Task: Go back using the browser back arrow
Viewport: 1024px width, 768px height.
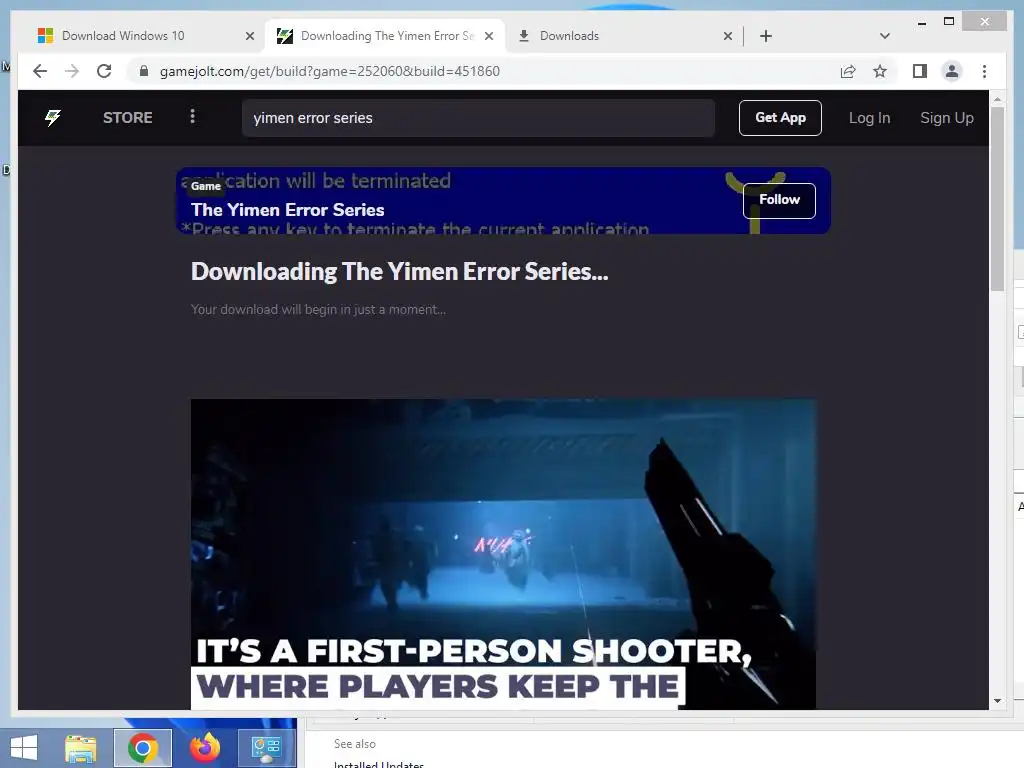Action: pos(40,71)
